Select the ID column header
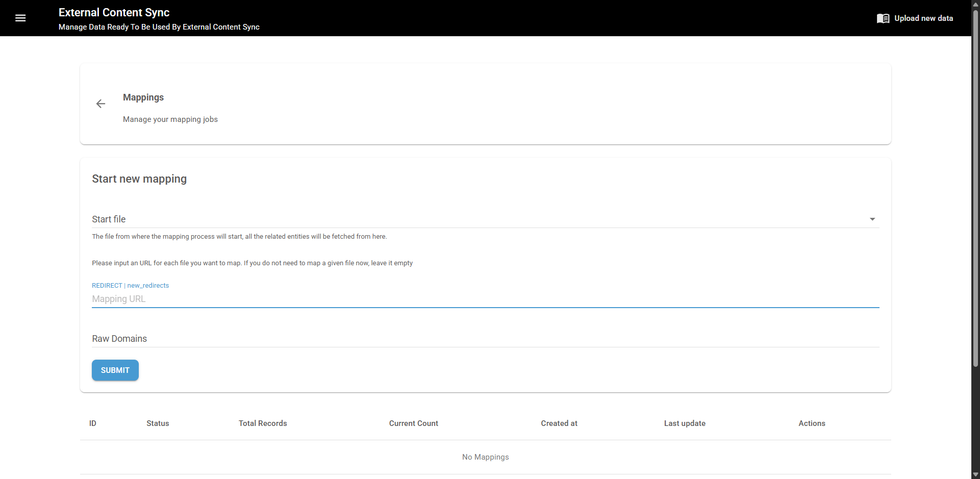The width and height of the screenshot is (980, 479). pos(92,423)
